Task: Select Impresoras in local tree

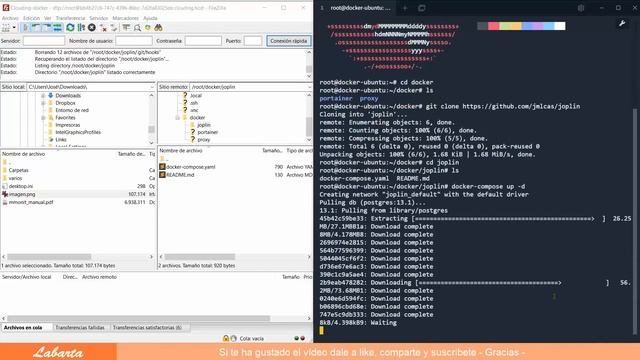Action: [x=68, y=125]
